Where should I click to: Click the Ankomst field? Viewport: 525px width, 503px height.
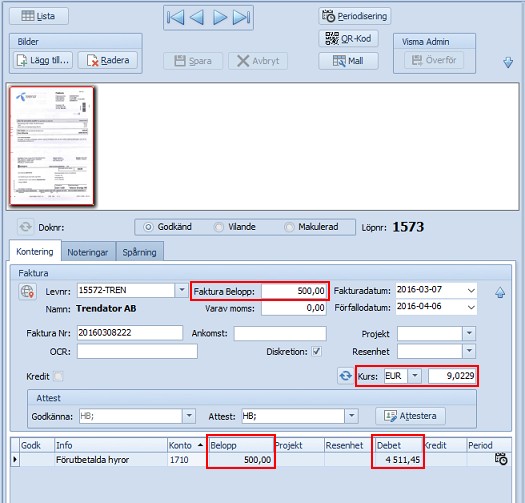pos(280,334)
